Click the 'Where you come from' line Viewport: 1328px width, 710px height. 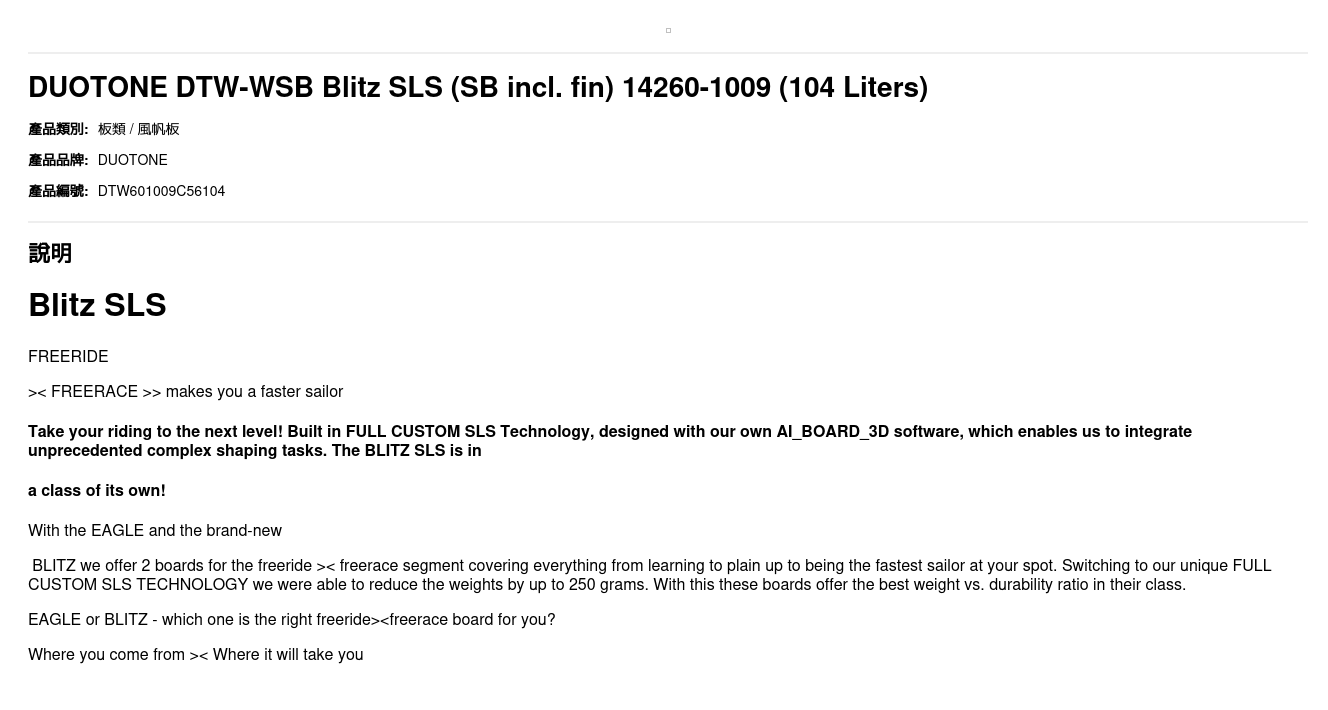pyautogui.click(x=195, y=655)
